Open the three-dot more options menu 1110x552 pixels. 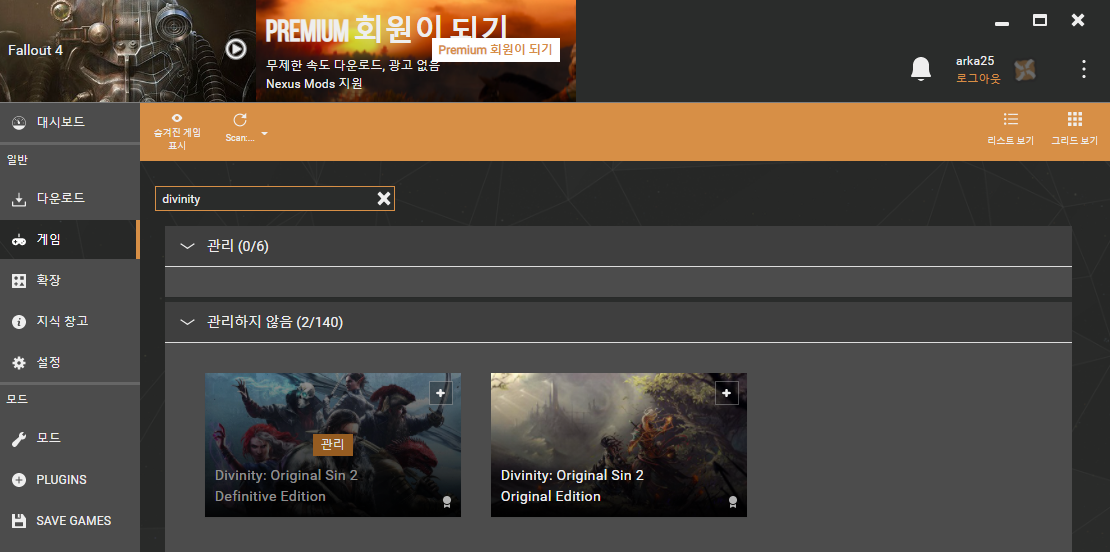(1083, 69)
